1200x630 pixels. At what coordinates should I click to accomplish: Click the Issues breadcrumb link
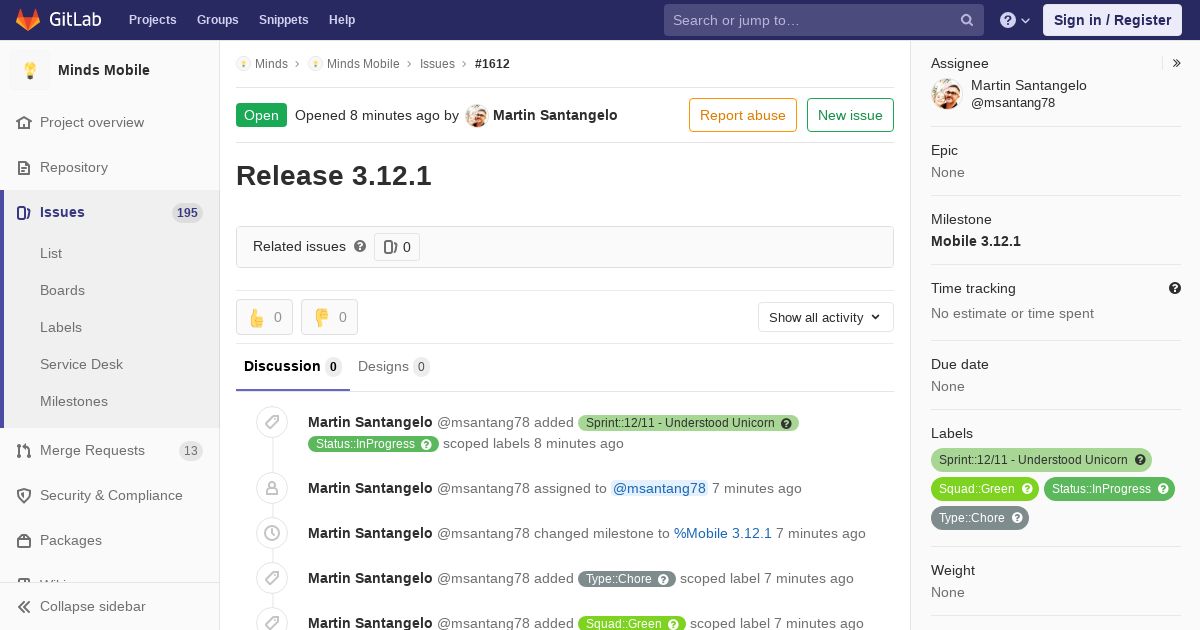coord(437,64)
